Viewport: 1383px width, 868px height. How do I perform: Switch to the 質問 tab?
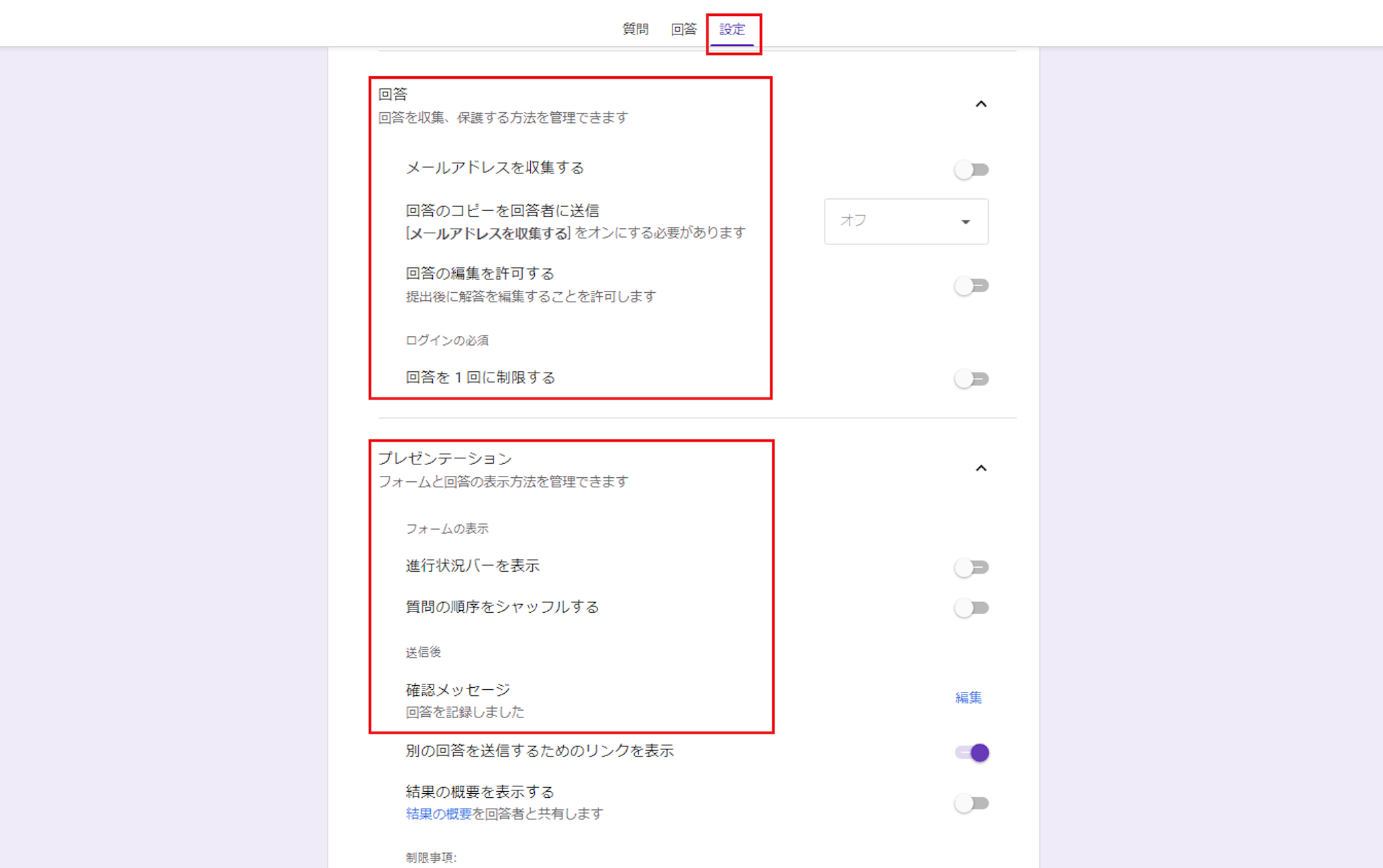635,29
